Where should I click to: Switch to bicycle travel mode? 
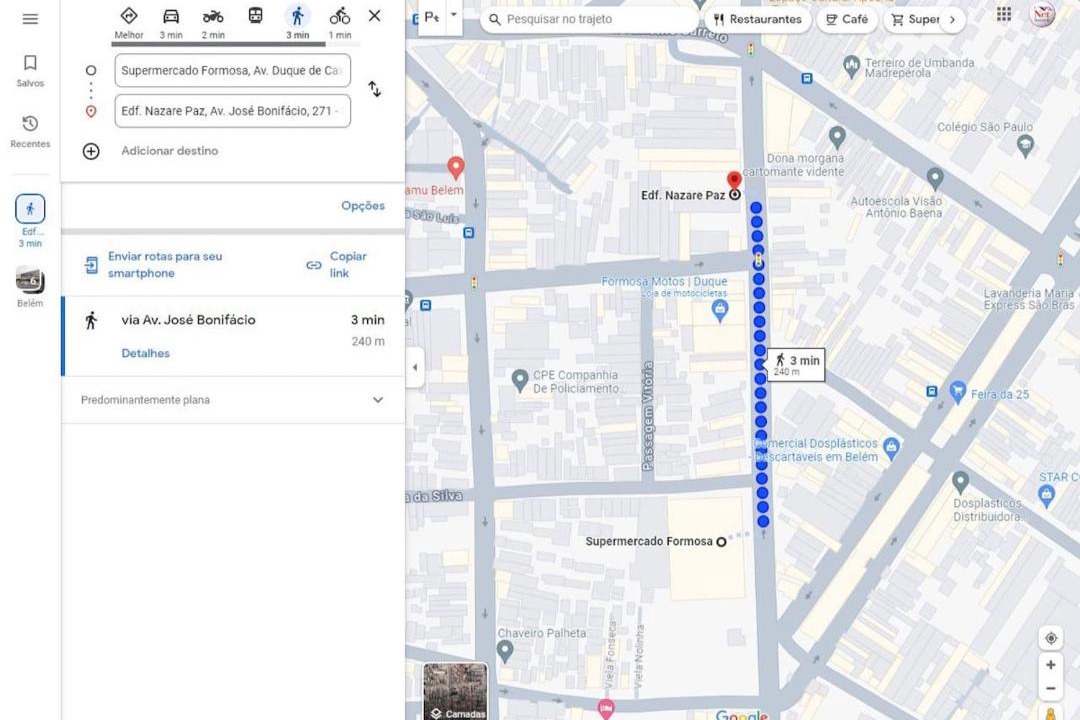click(x=340, y=23)
